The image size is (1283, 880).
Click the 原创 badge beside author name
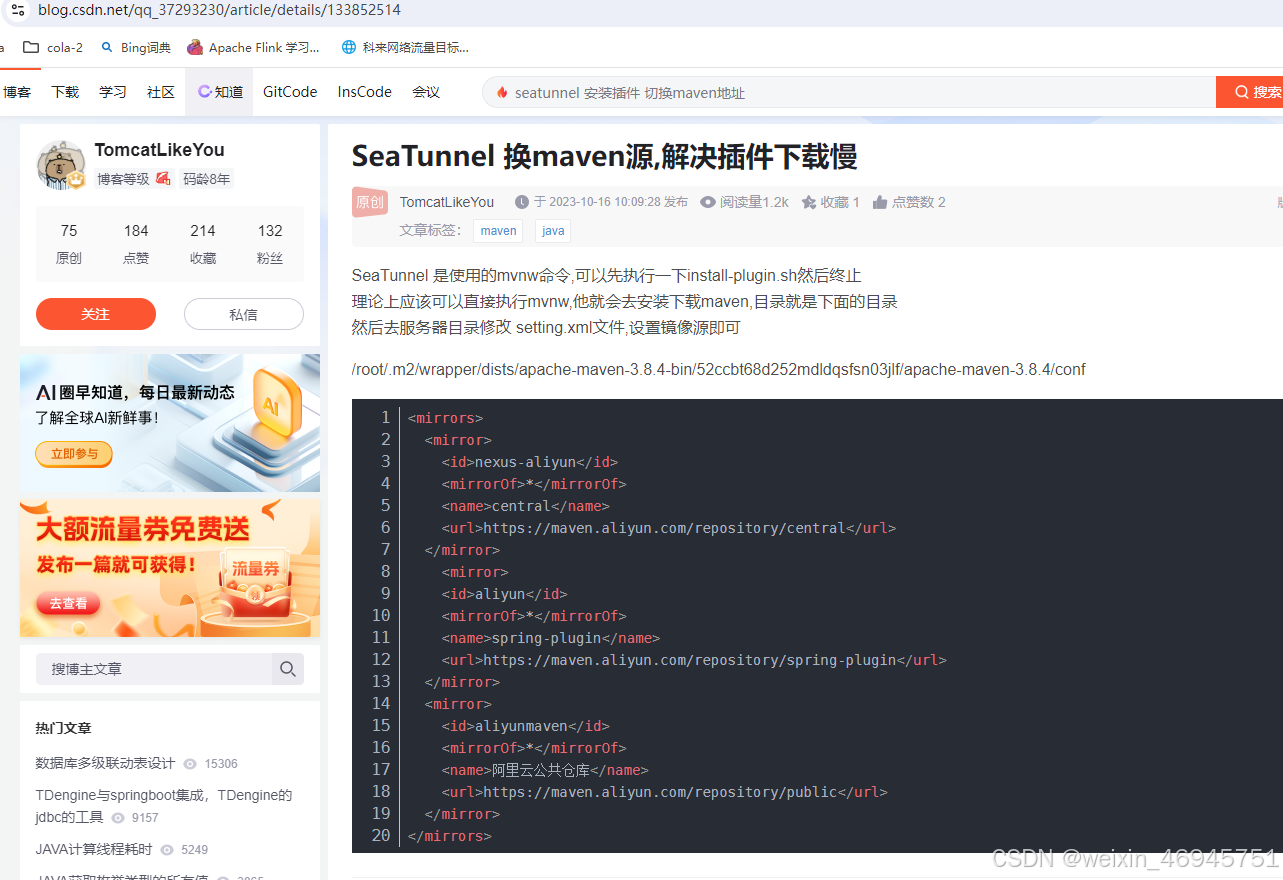370,202
